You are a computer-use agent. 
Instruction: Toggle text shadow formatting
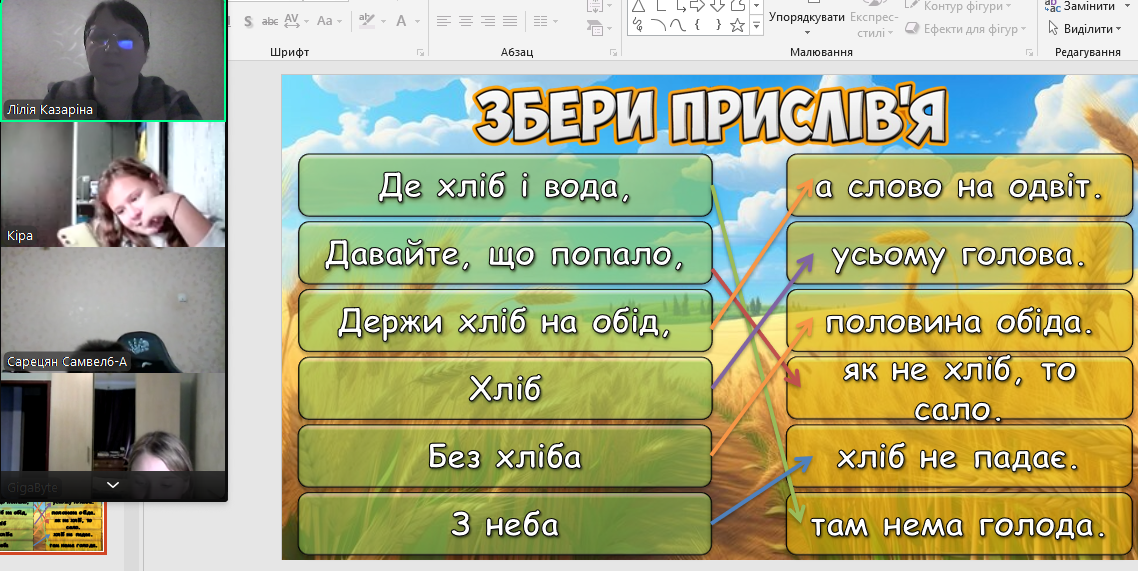tap(248, 21)
